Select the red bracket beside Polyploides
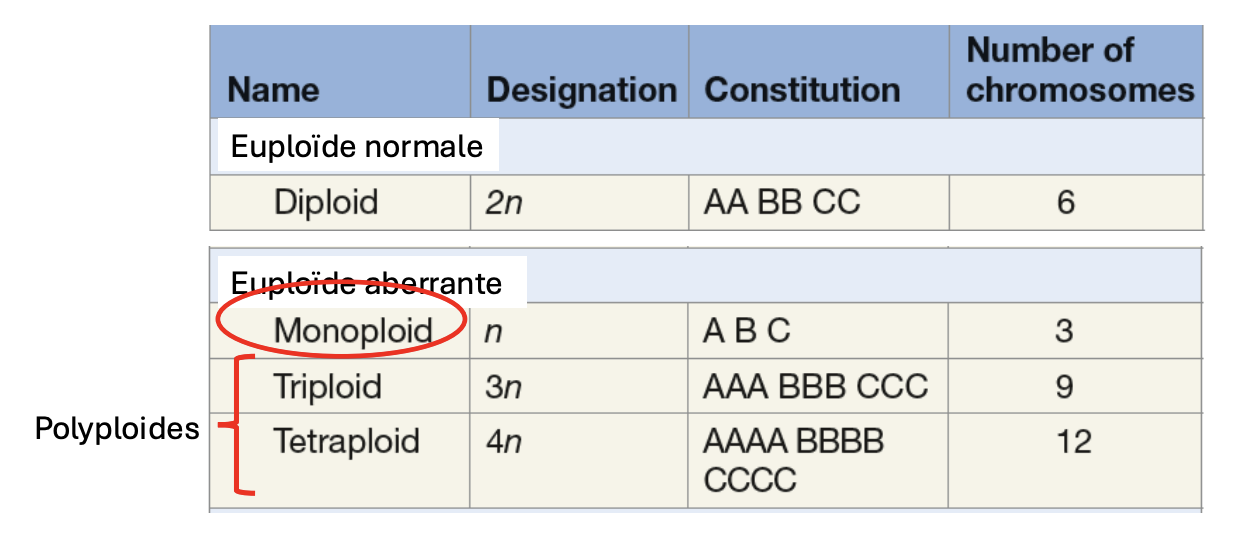 point(238,426)
